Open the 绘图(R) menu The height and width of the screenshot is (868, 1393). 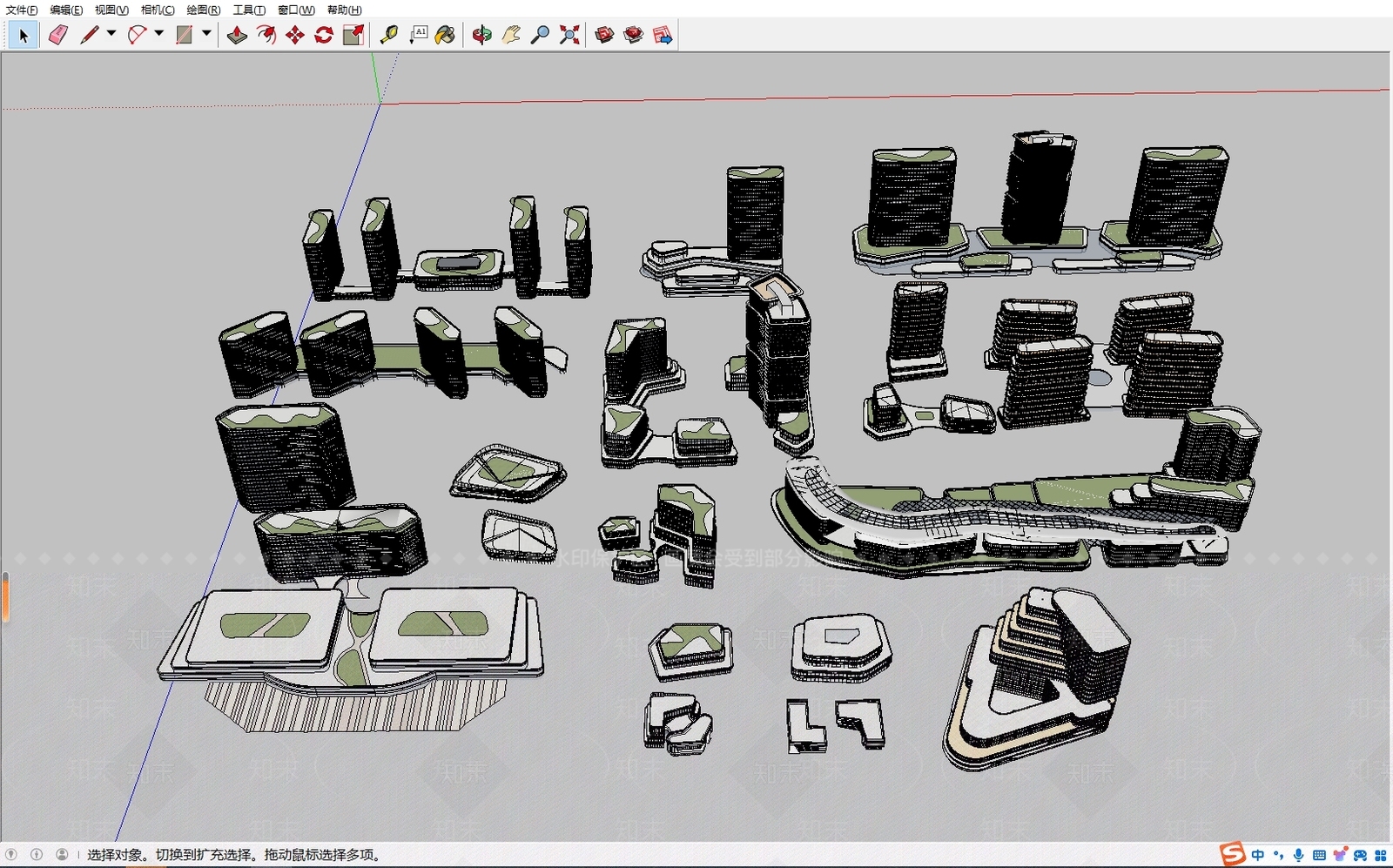point(204,10)
